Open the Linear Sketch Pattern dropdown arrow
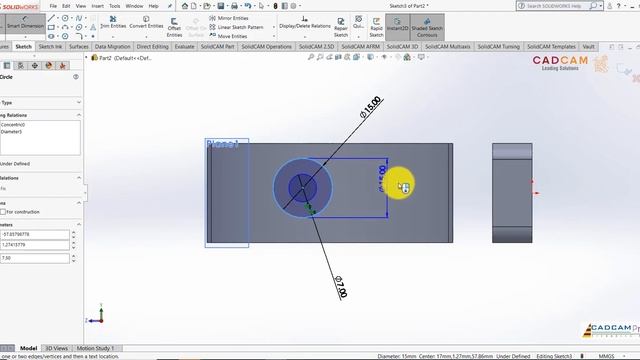Viewport: 640px width, 360px height. (273, 27)
